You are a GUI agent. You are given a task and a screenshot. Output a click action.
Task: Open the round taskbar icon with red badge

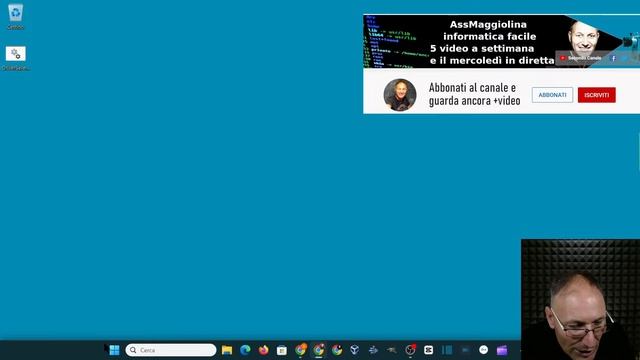pos(410,350)
